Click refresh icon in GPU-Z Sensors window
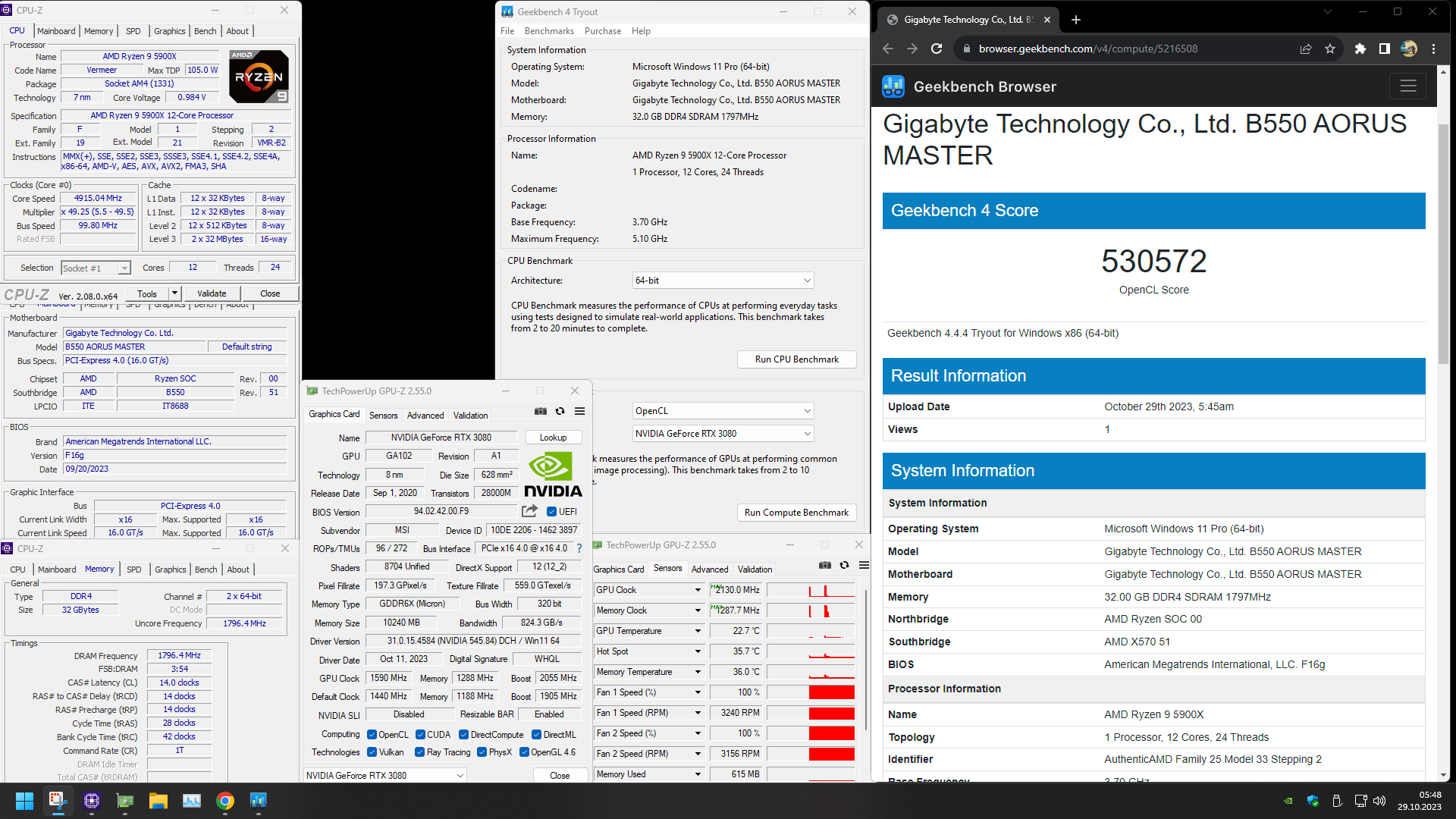 844,565
